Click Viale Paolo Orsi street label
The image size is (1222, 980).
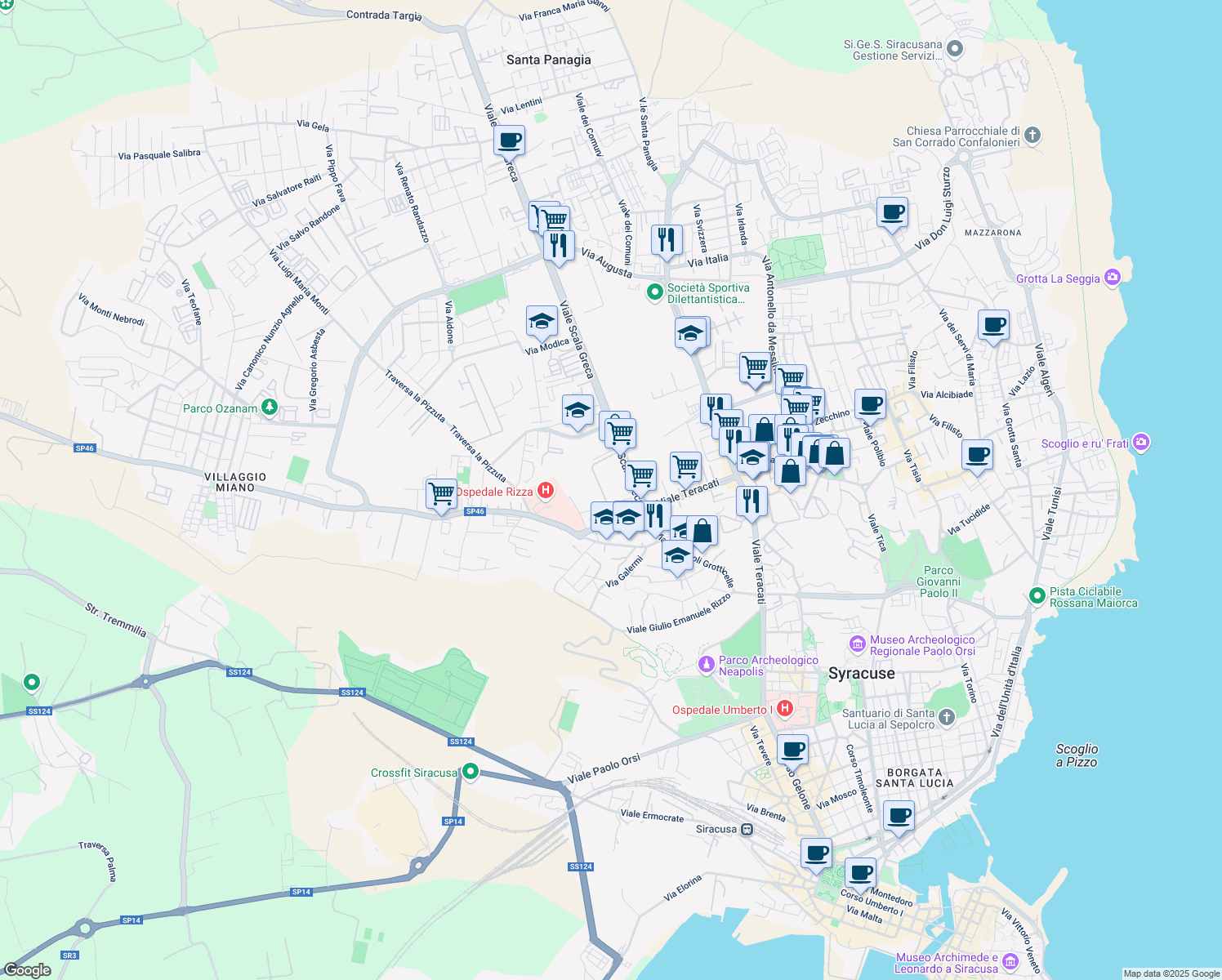[x=604, y=768]
